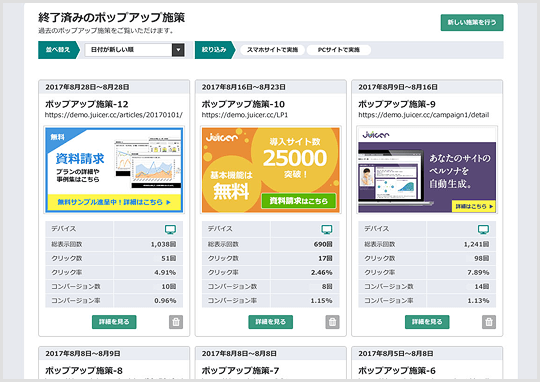
Task: Delete ポップアップ施策-10 with trash icon
Action: [x=332, y=322]
